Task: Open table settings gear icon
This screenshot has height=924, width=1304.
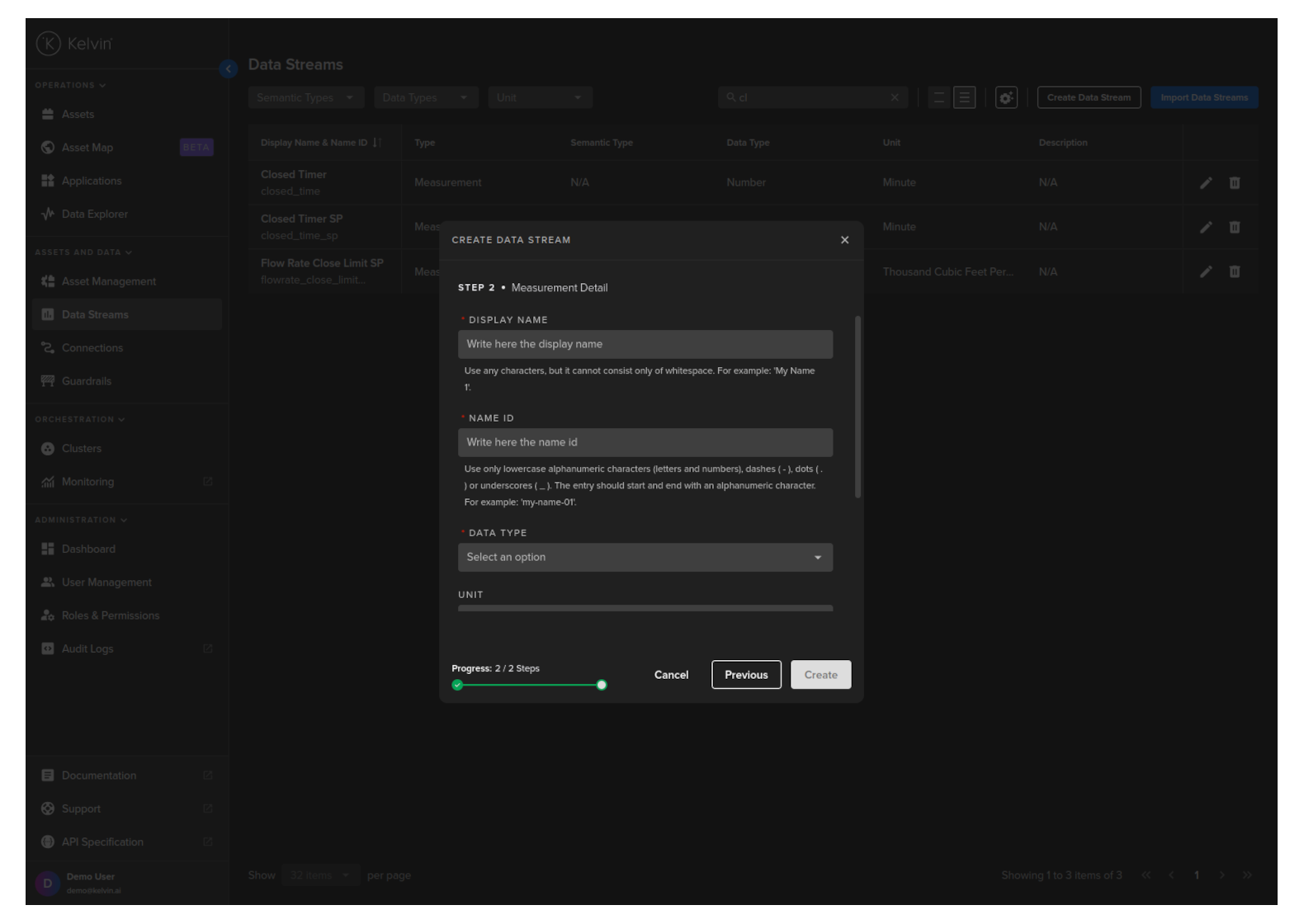Action: pyautogui.click(x=1005, y=98)
